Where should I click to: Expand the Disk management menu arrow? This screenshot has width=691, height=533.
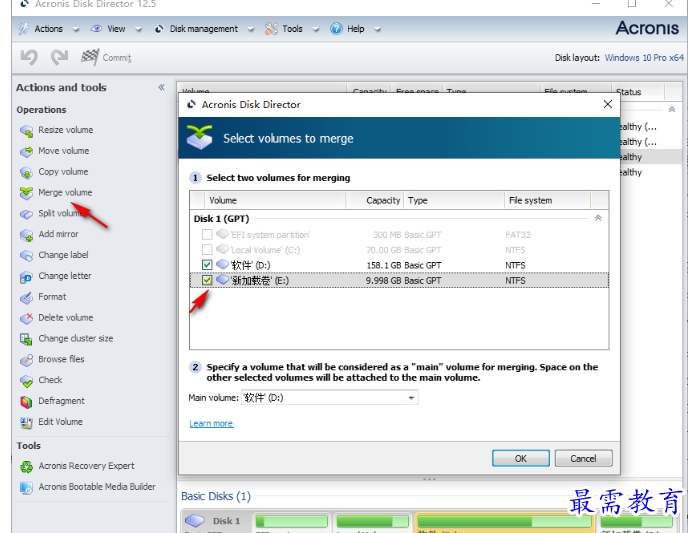coord(250,30)
